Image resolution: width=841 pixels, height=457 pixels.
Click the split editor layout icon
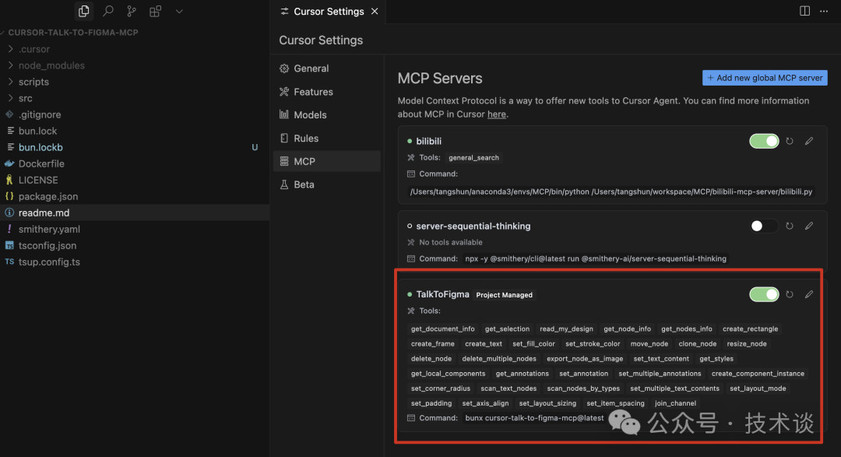point(805,11)
